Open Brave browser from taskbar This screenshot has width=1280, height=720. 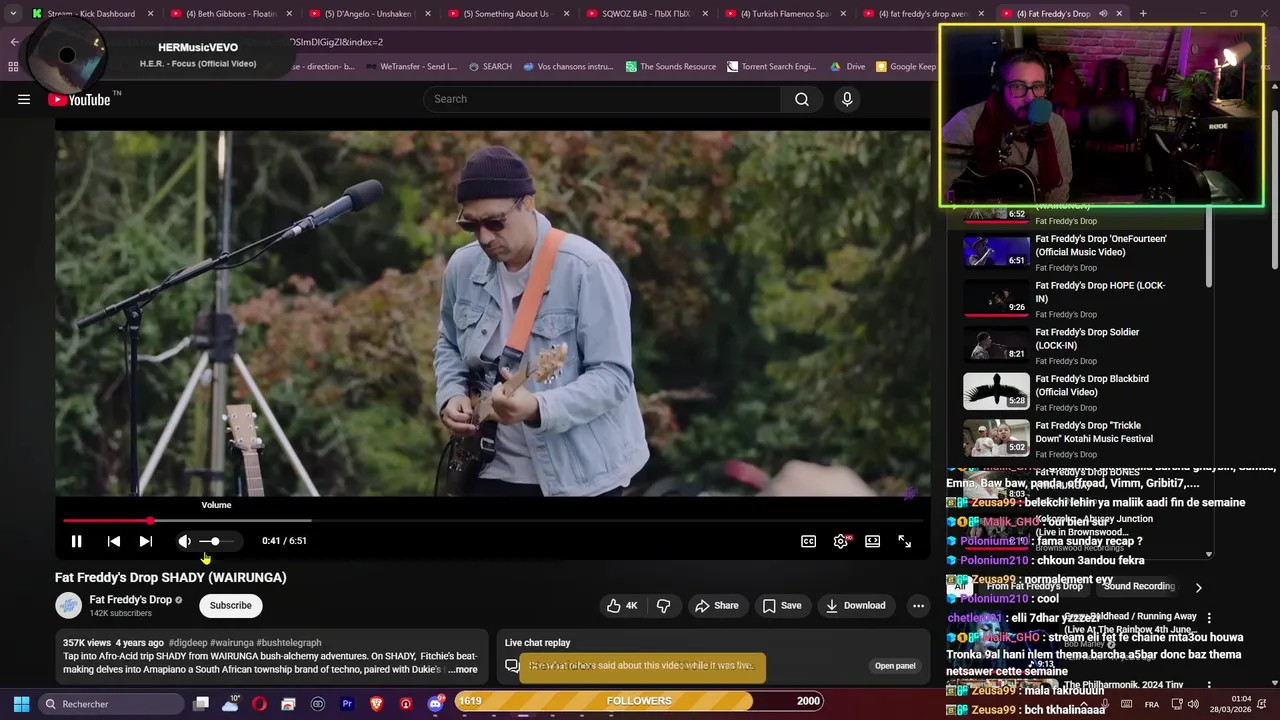tap(376, 704)
